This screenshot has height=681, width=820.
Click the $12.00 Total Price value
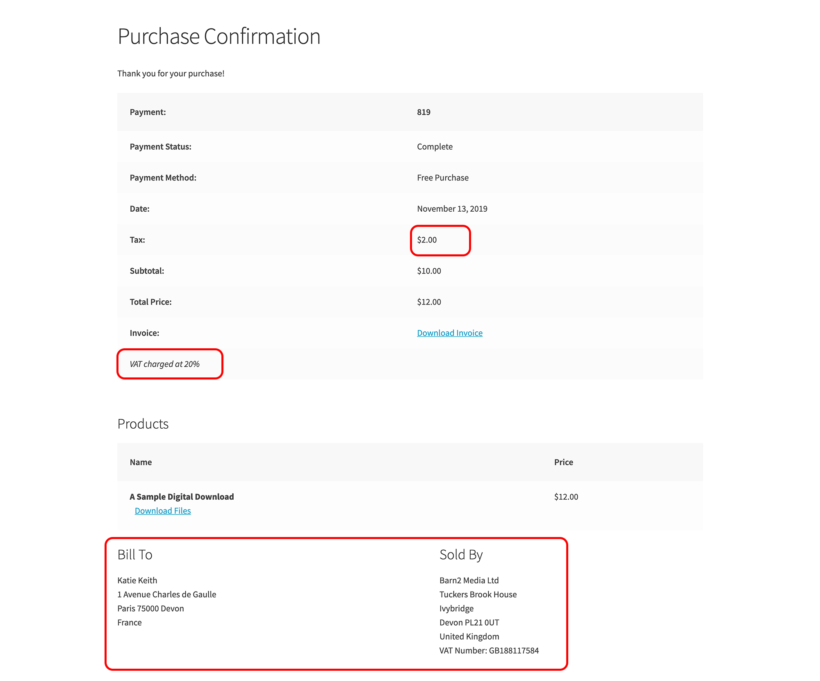tap(430, 301)
